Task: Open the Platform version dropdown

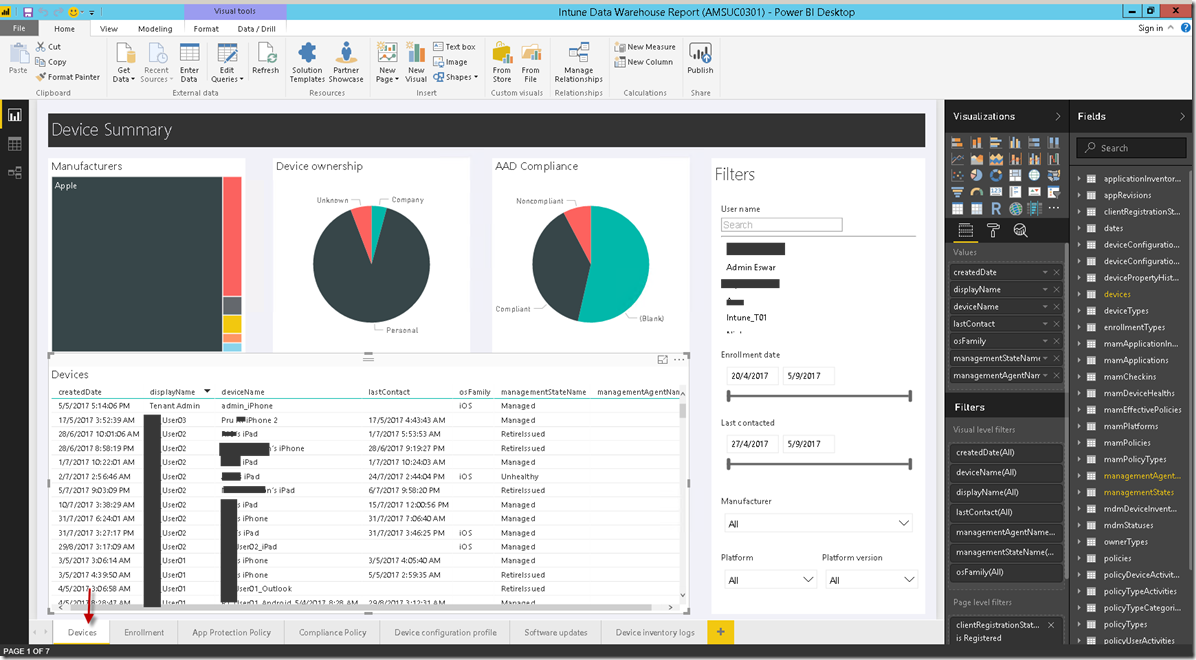Action: [x=870, y=580]
